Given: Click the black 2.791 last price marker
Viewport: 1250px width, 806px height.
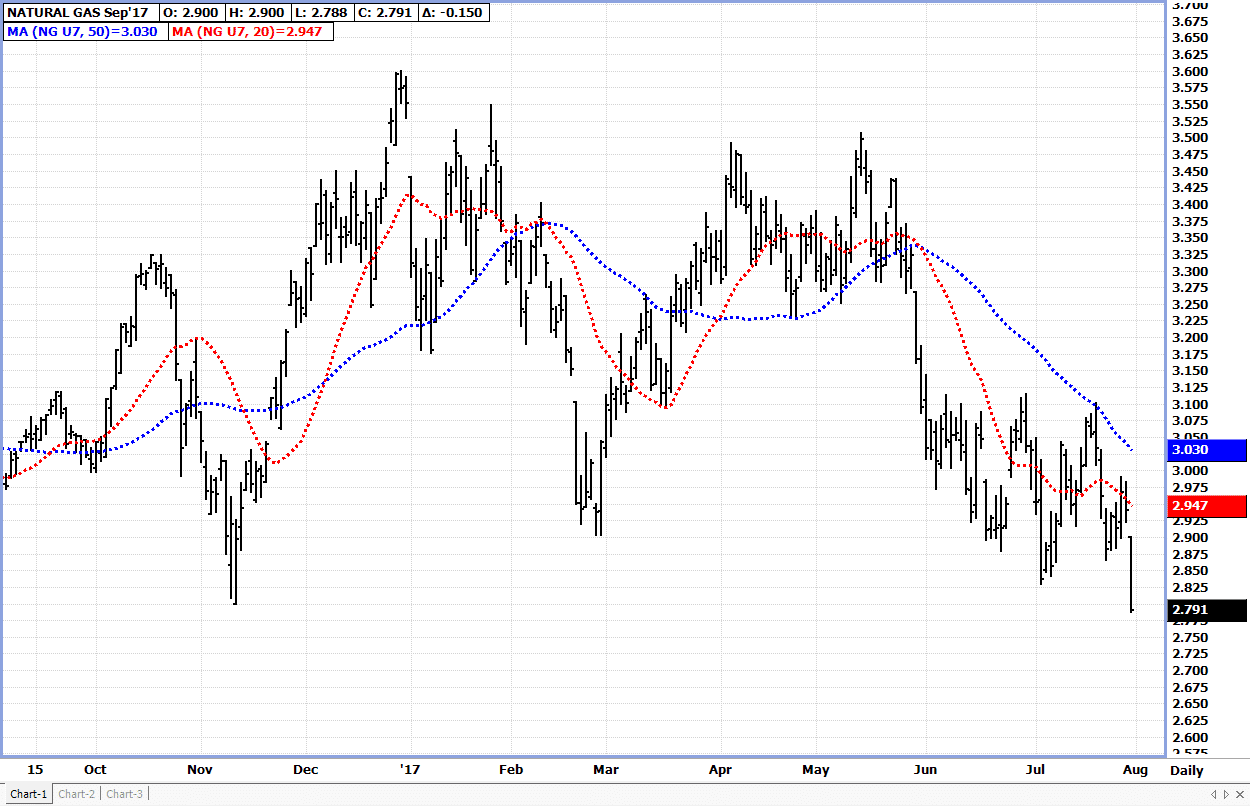Looking at the screenshot, I should [1207, 610].
